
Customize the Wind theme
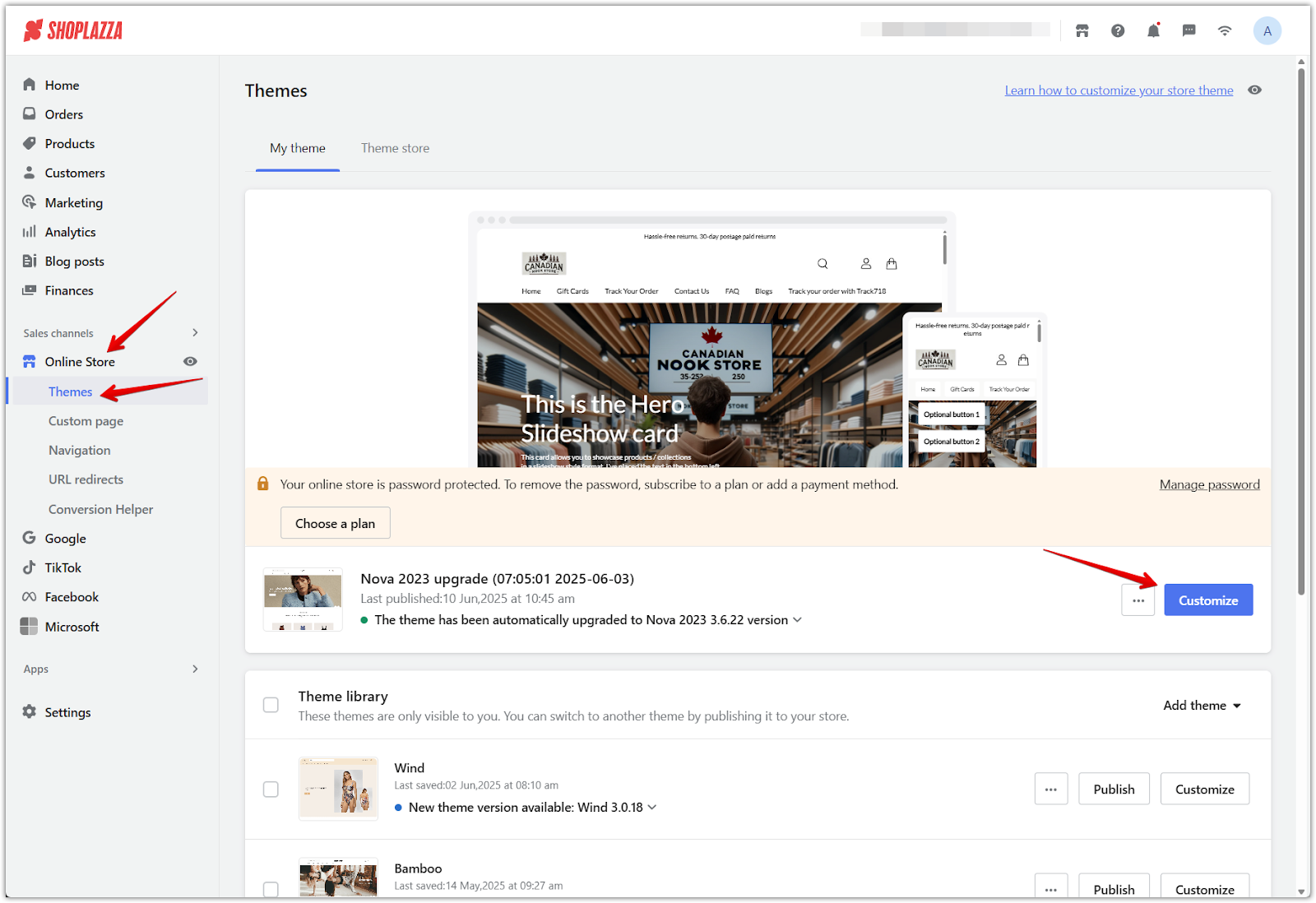tap(1204, 789)
